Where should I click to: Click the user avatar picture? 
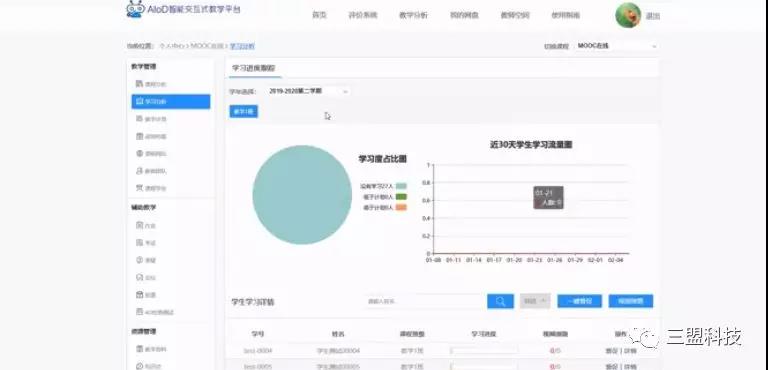click(x=628, y=15)
